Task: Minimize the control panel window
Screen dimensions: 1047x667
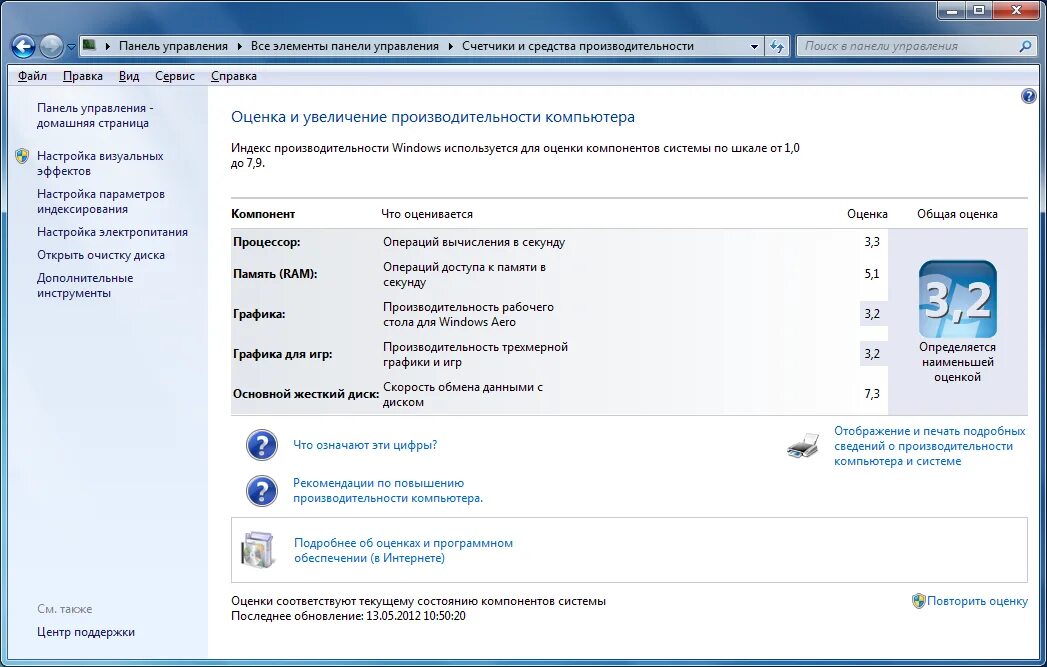Action: [x=951, y=11]
